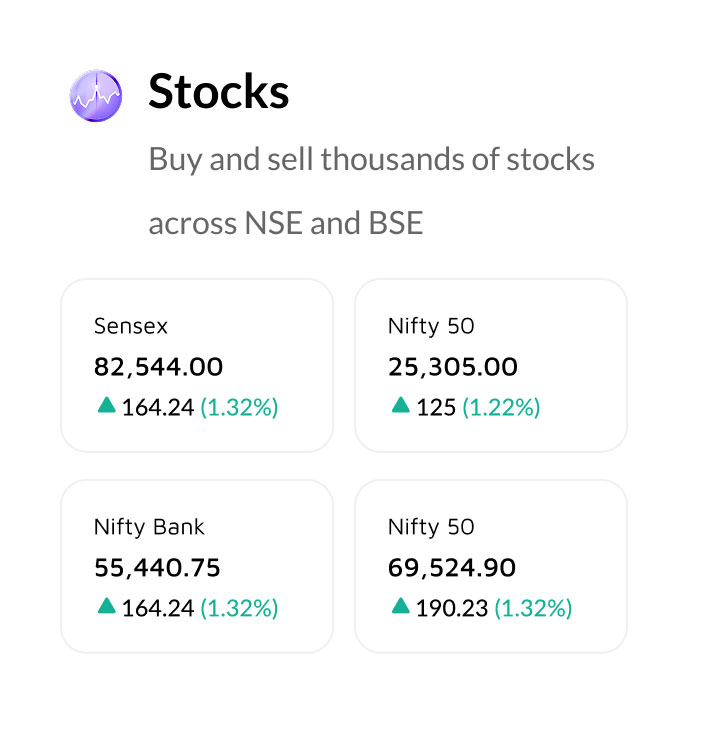Screen dimensions: 712x738
Task: Select the Nifty 50 label above 69,524.90
Action: (x=431, y=527)
